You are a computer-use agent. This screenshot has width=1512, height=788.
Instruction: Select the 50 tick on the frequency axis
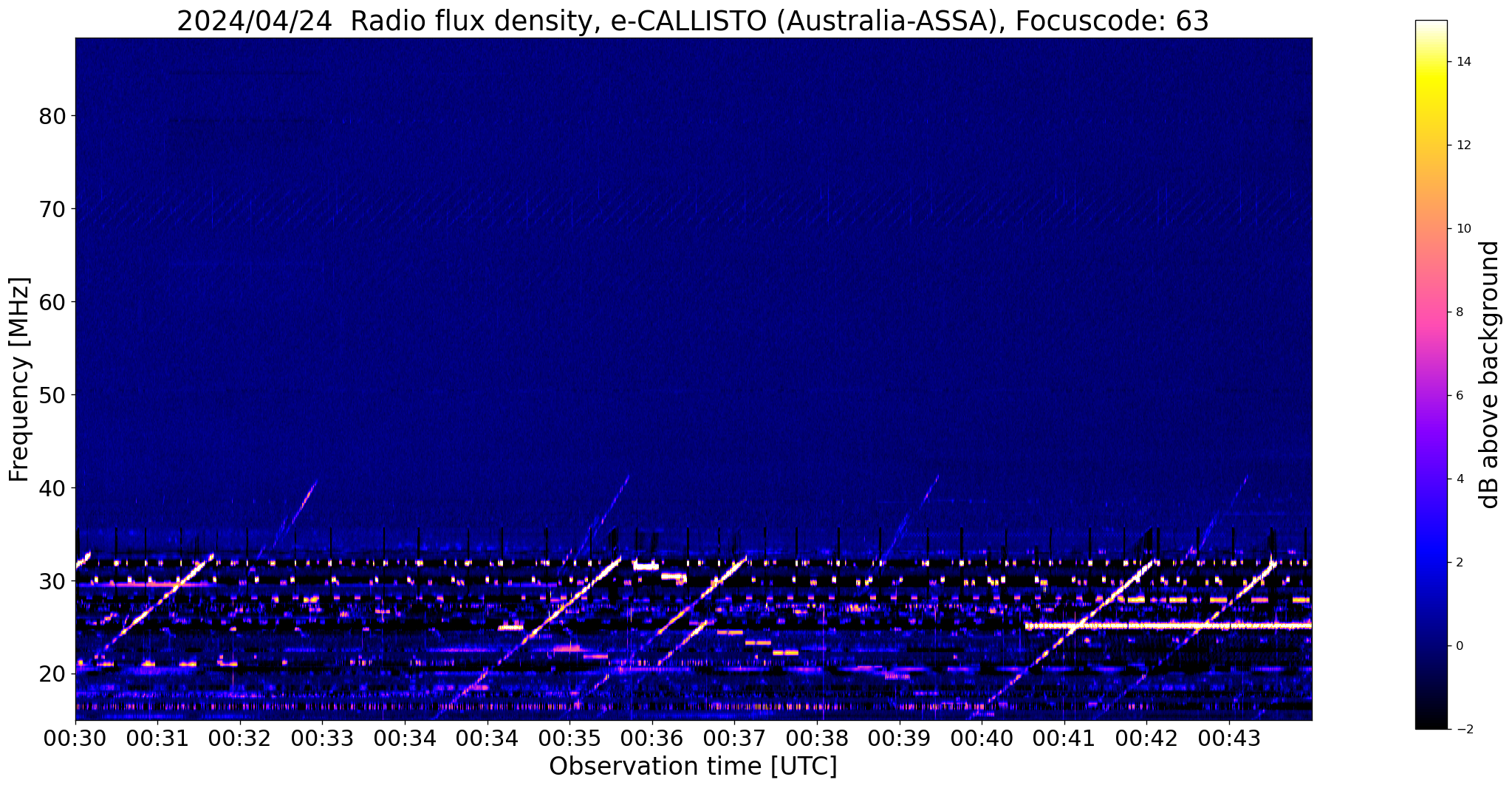(52, 396)
